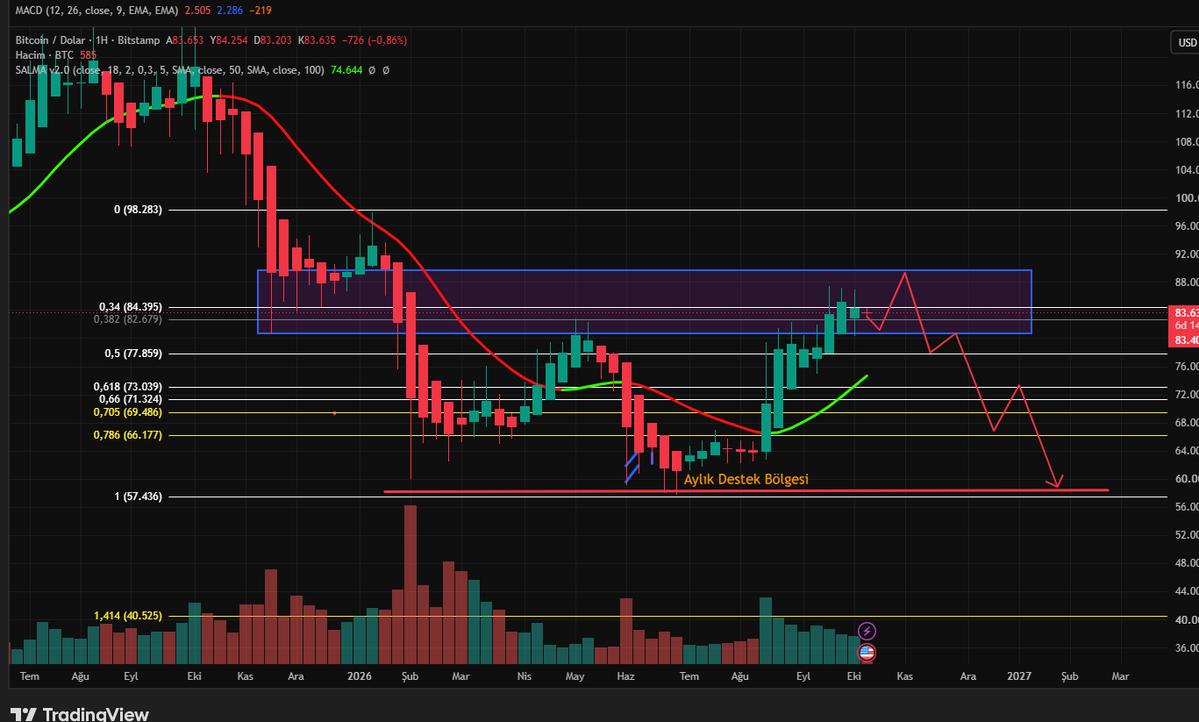Viewport: 1199px width, 722px height.
Task: Select the Fibonacci level 1 (57.436) label
Action: coord(138,496)
